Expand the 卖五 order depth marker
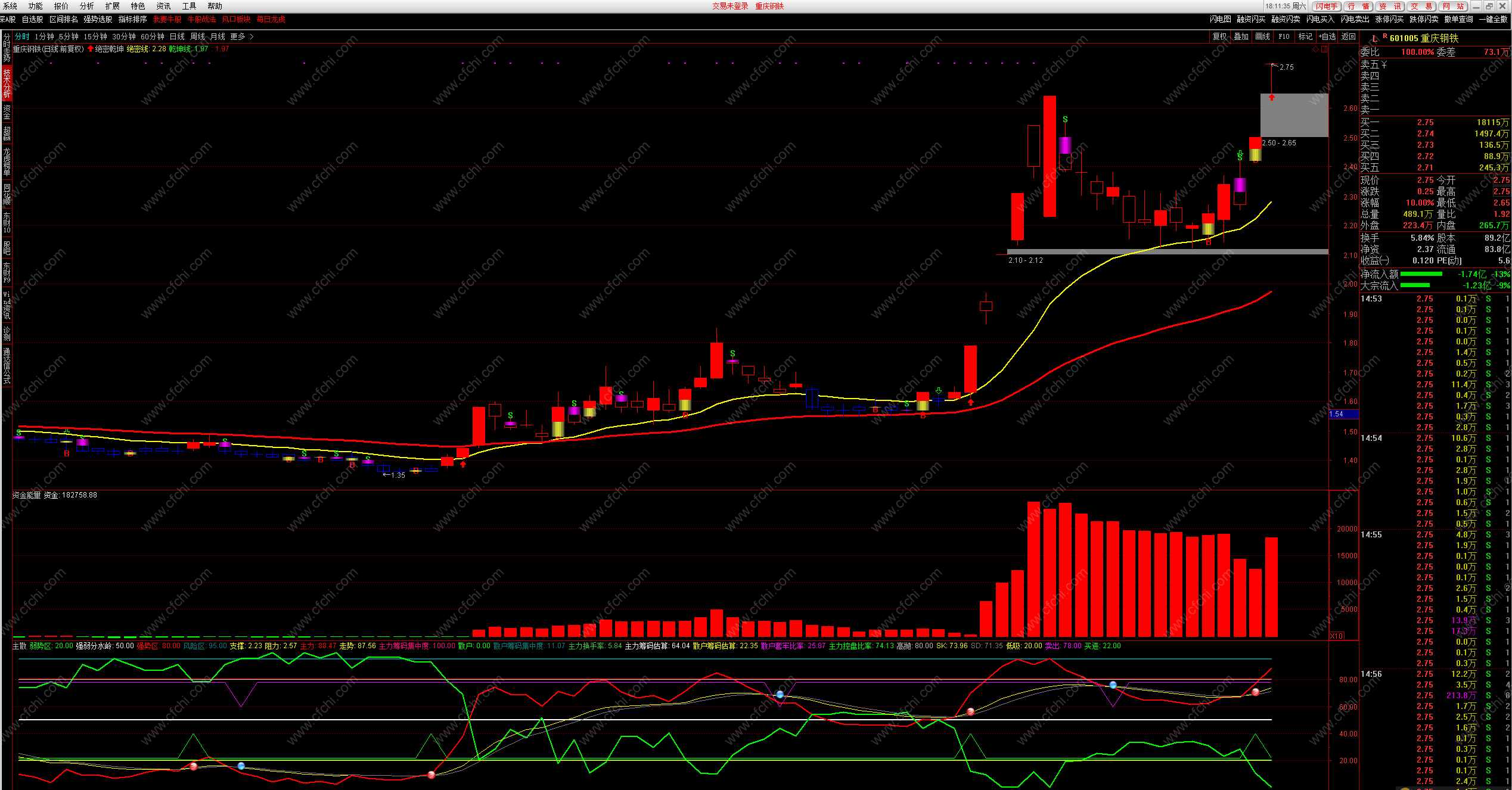The width and height of the screenshot is (1512, 790). click(x=1384, y=64)
